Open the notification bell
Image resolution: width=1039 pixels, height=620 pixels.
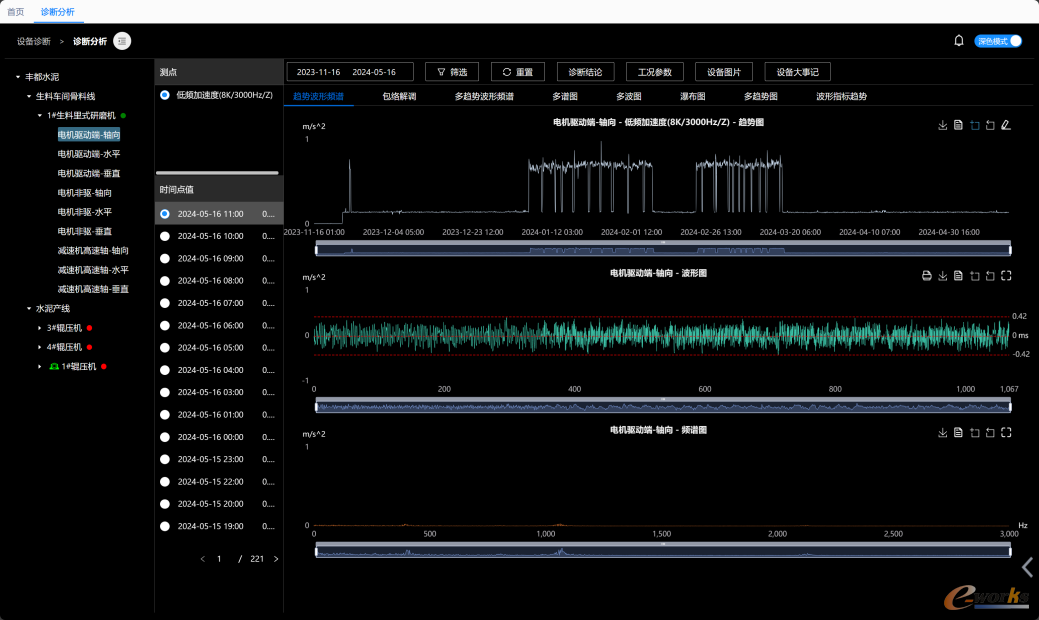(x=958, y=41)
